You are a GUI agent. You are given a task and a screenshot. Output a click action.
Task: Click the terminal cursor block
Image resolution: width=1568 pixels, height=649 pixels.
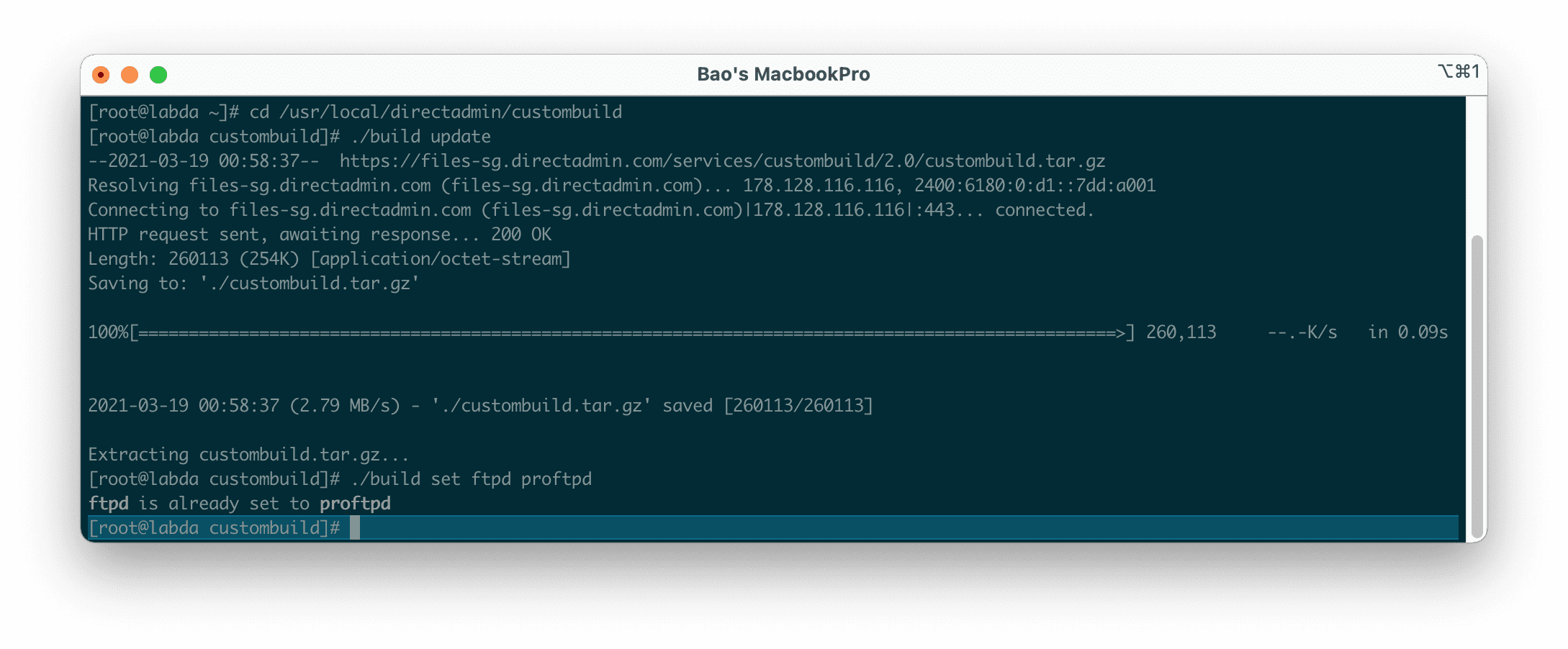(x=354, y=527)
